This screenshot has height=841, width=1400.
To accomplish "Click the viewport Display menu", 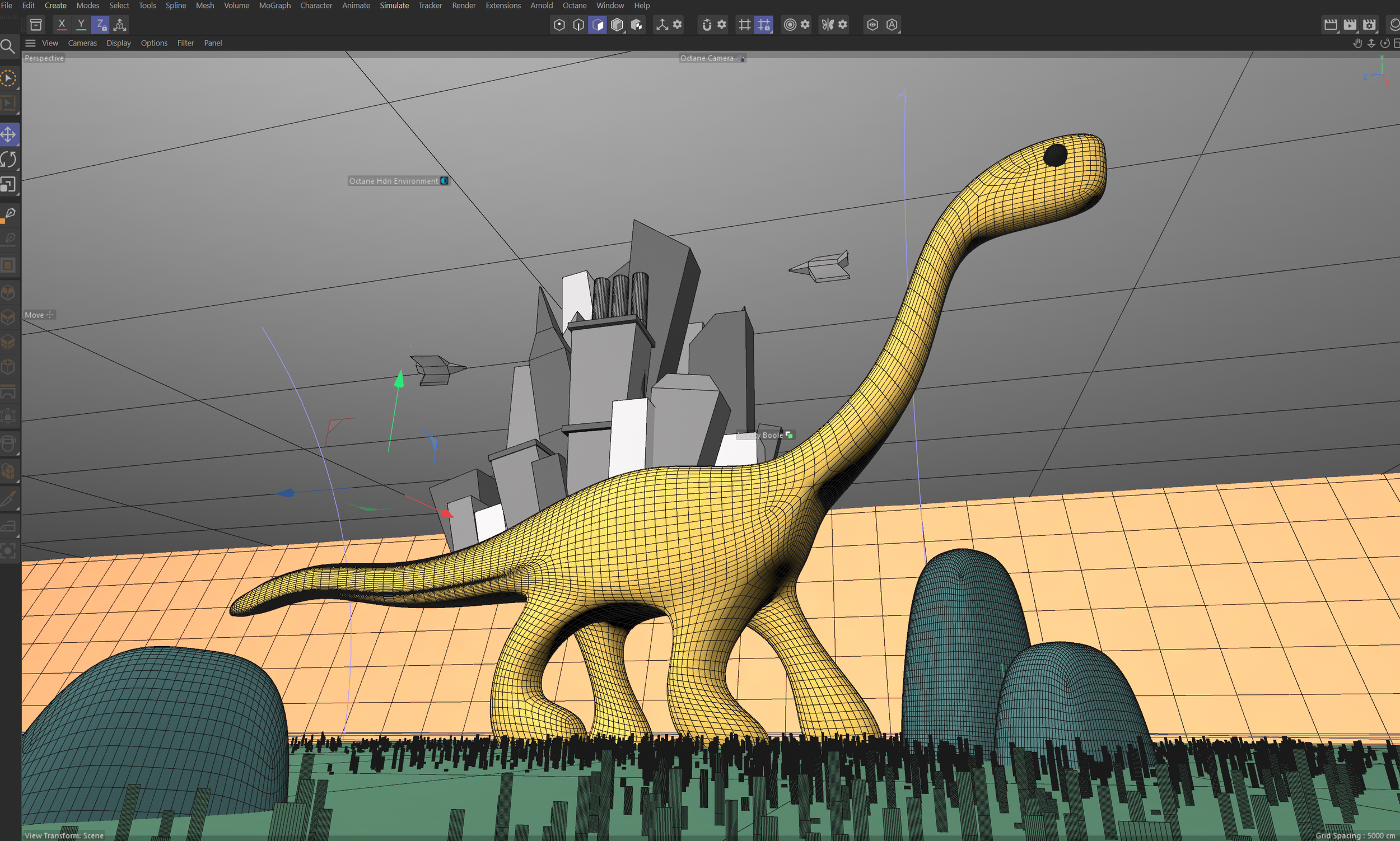I will coord(119,43).
